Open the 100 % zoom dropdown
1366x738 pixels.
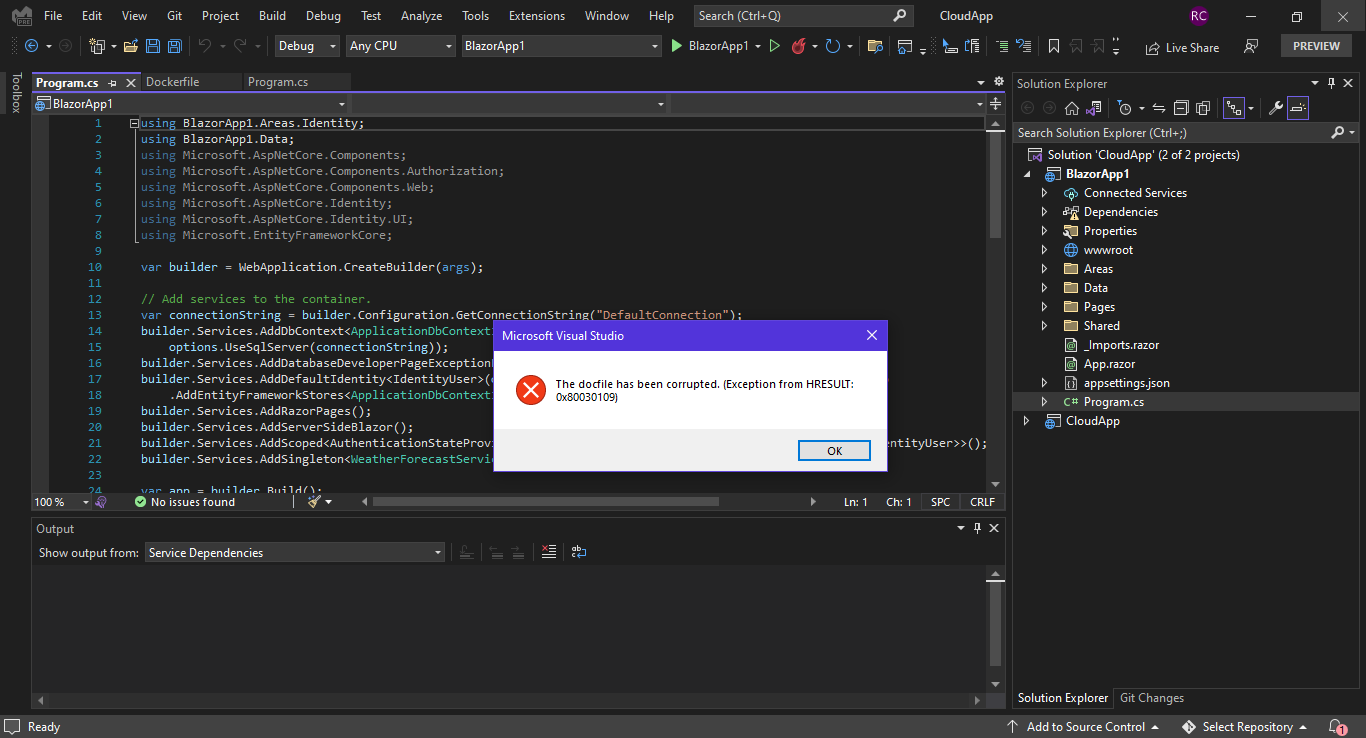coord(62,502)
